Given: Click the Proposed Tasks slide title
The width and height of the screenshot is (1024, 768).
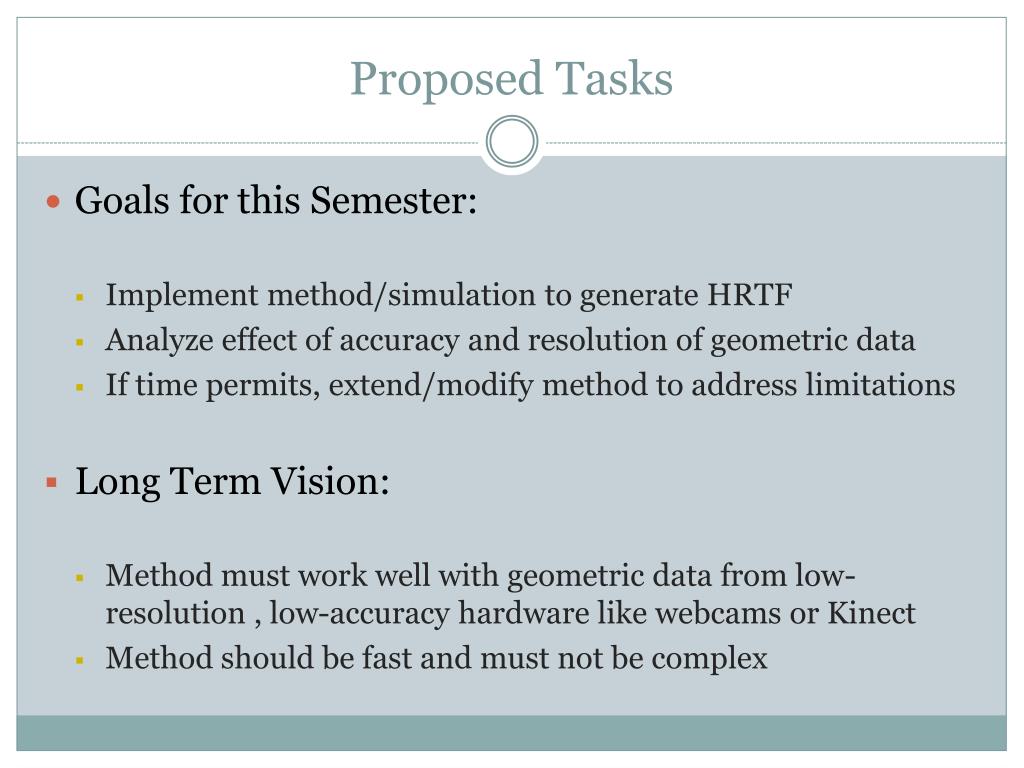Looking at the screenshot, I should click(511, 79).
